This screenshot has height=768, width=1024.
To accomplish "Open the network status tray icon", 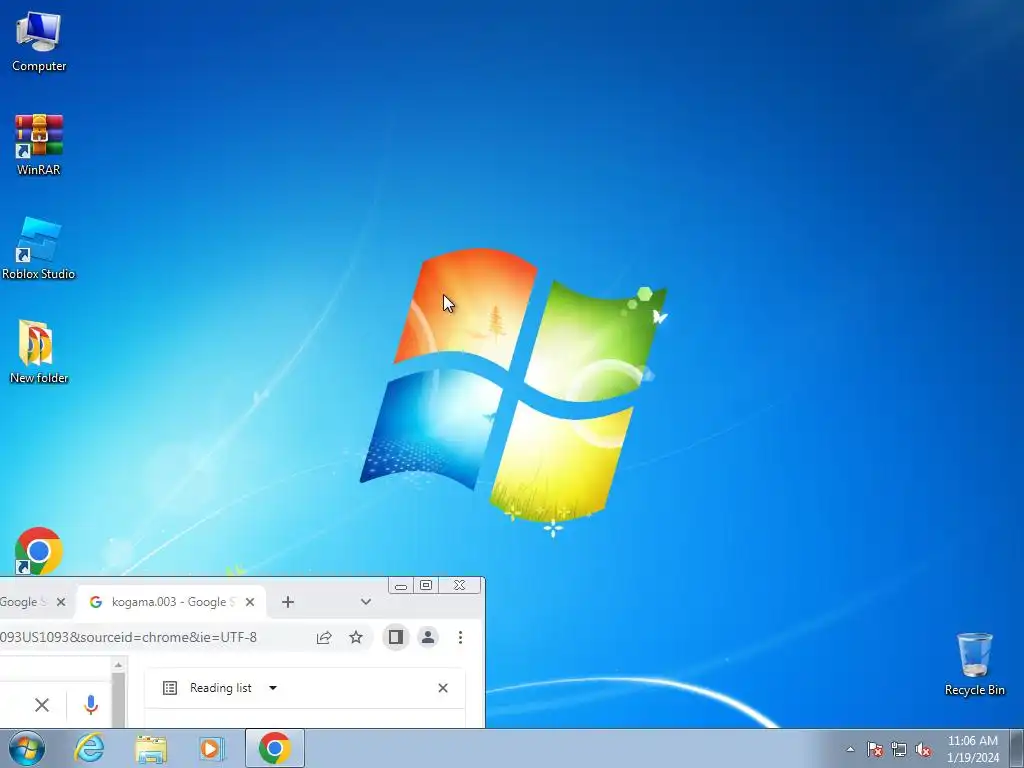I will [899, 749].
